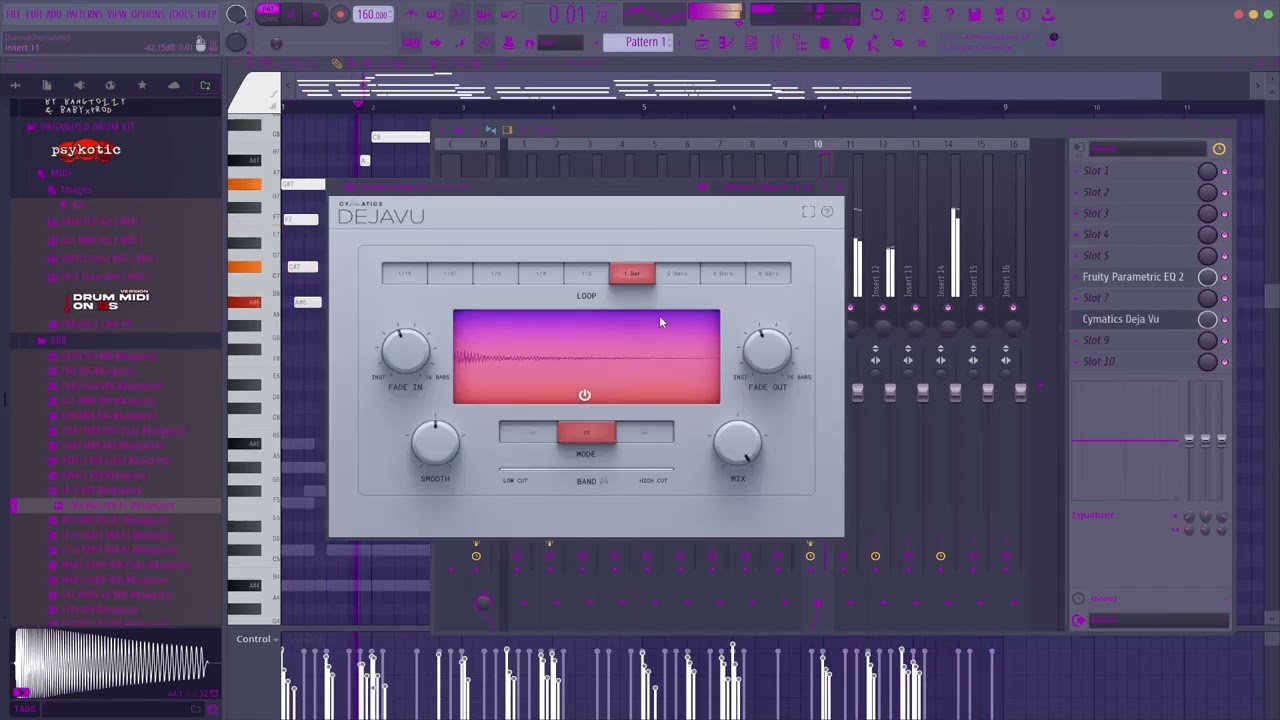Open the undo history icon in the top toolbar
1280x720 pixels.
[x=877, y=15]
